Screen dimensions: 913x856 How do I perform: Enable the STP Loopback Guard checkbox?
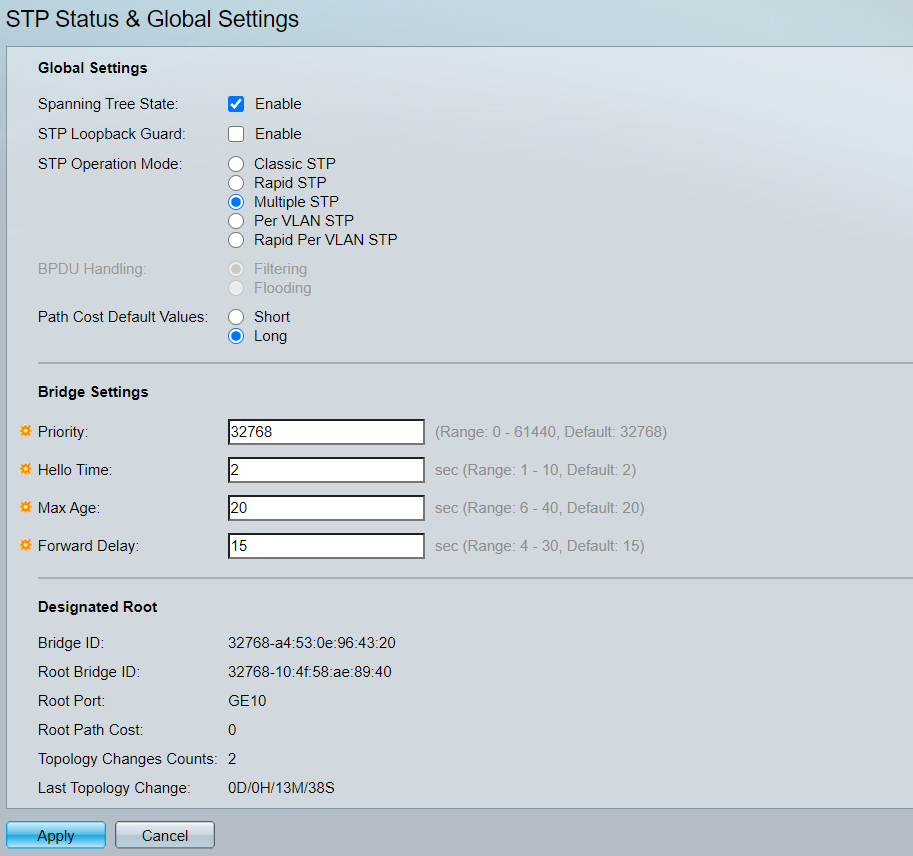[236, 134]
